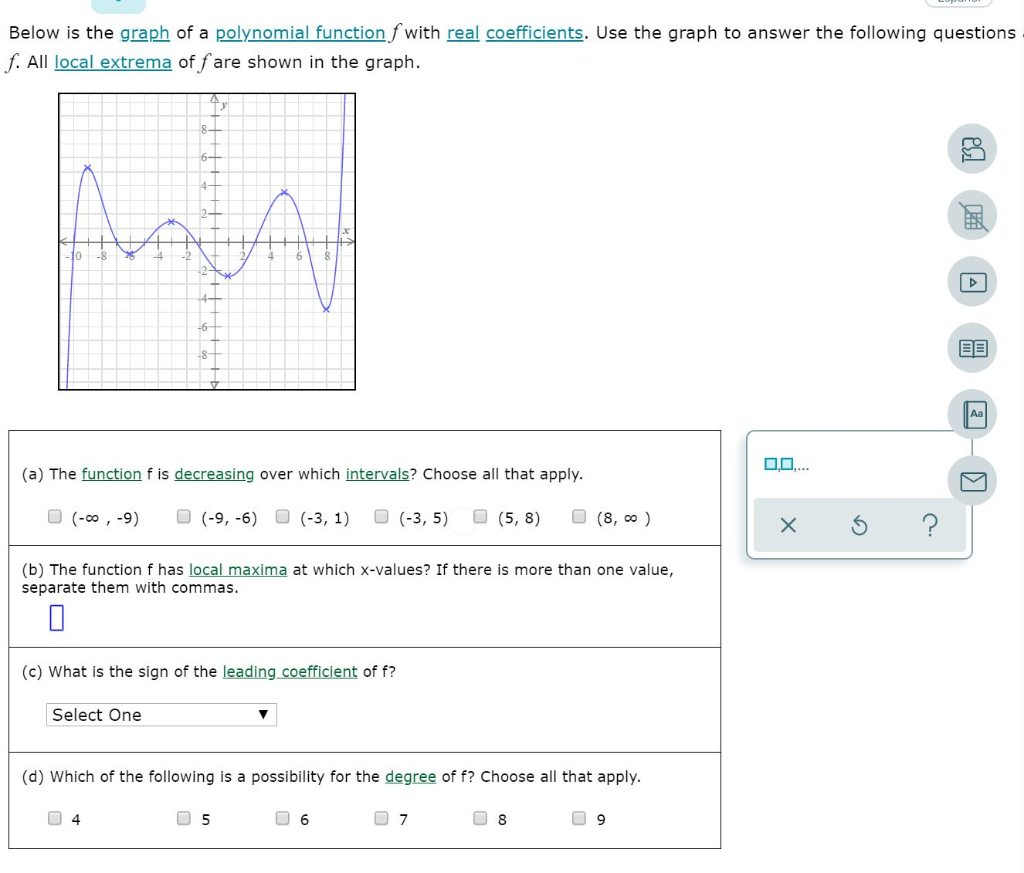Screen dimensions: 1024x873
Task: Check degree 9 in part (d)
Action: pos(578,818)
